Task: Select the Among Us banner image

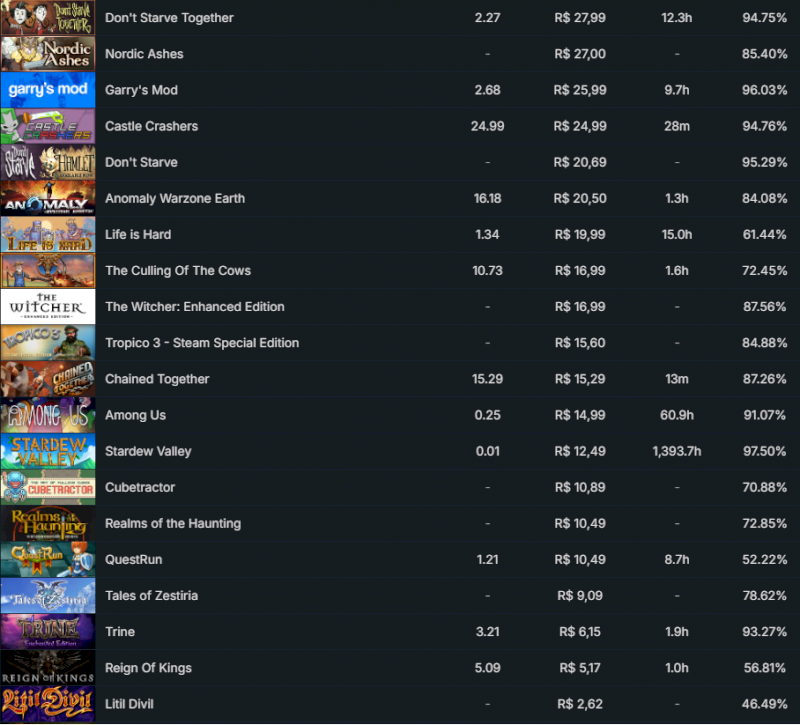Action: (x=48, y=415)
